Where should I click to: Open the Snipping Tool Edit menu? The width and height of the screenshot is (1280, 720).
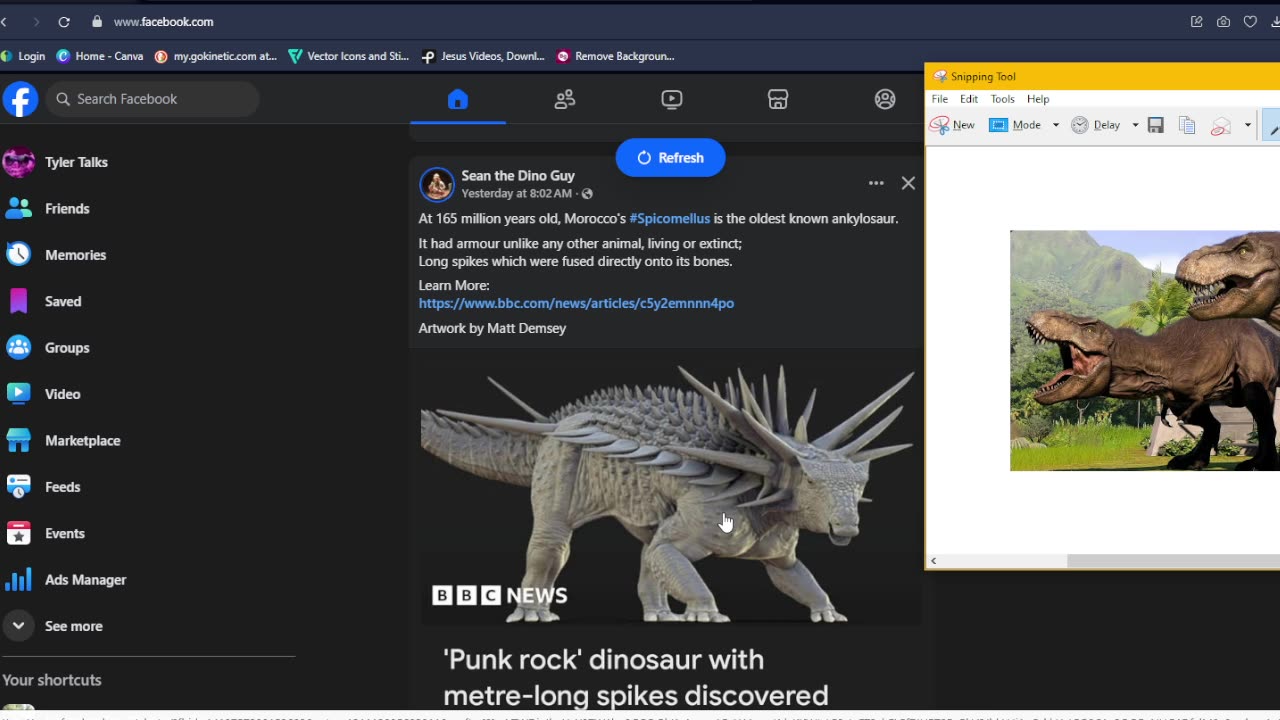pyautogui.click(x=969, y=99)
